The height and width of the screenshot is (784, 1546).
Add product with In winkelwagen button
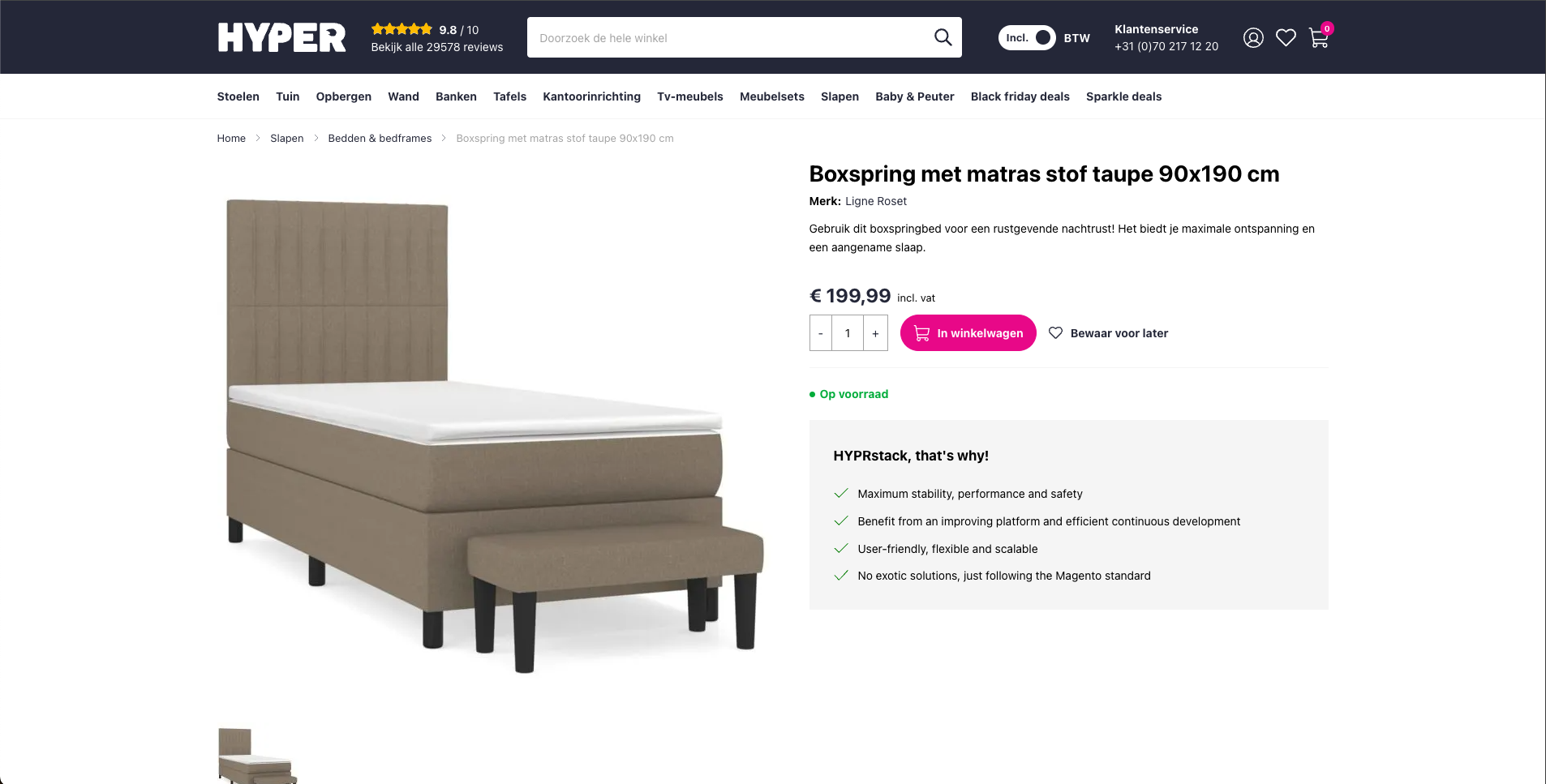(x=968, y=333)
